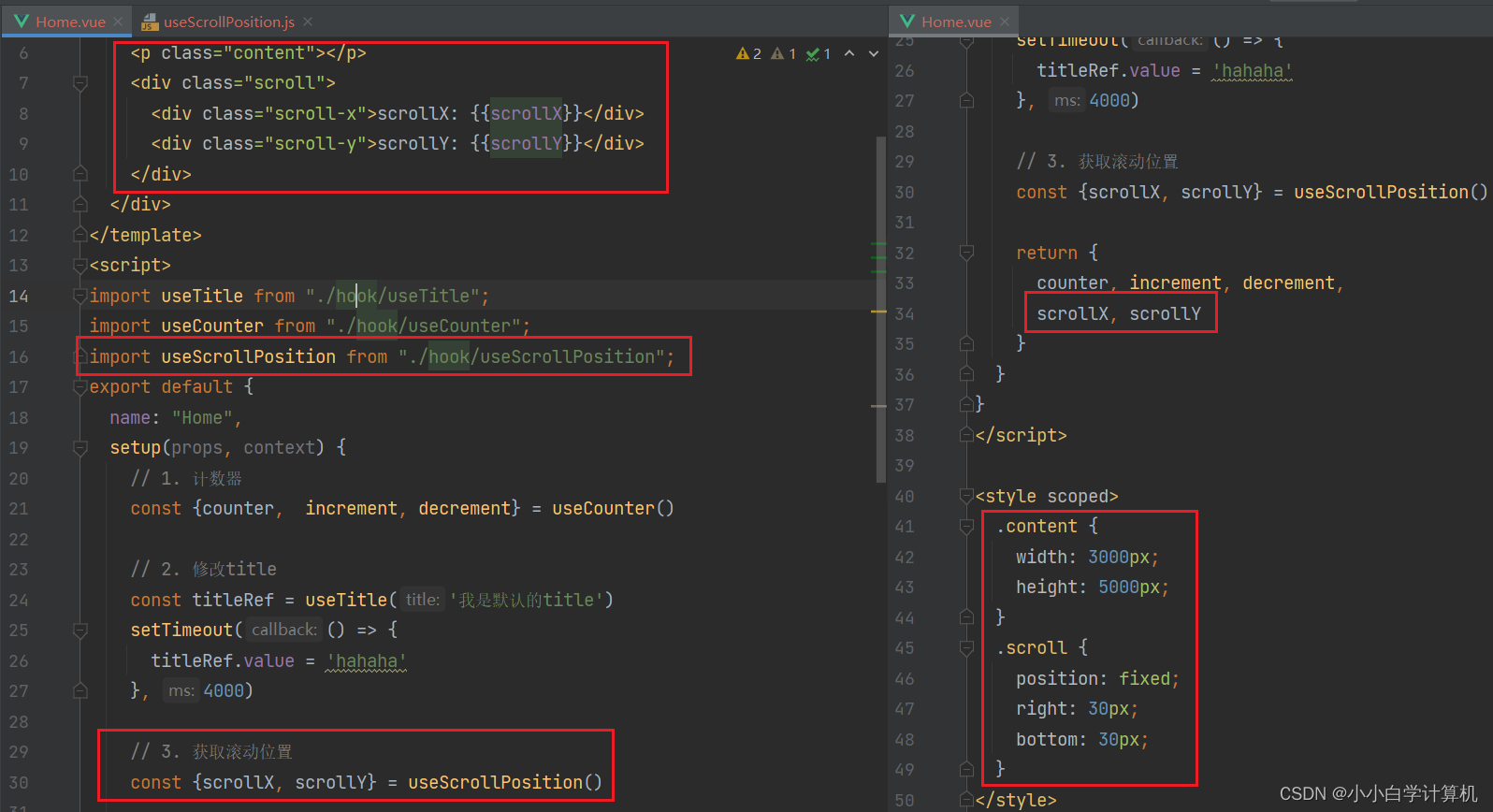
Task: Collapse the div class scroll block at line 7
Action: pos(80,84)
